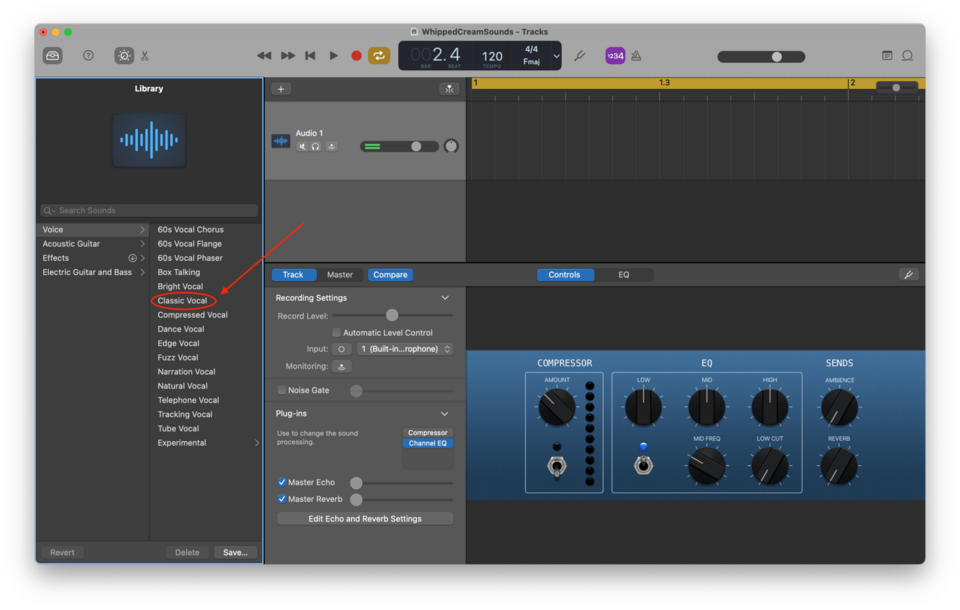This screenshot has width=960, height=610.
Task: Rewind with the double-left arrows
Action: [x=264, y=56]
